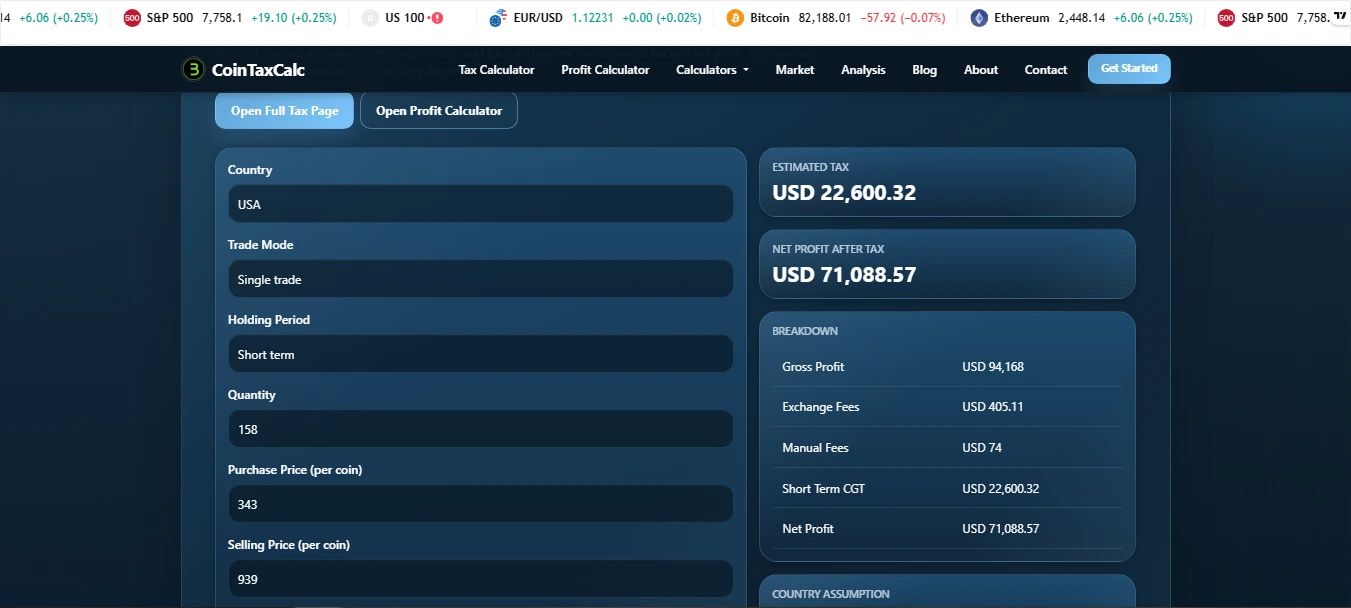
Task: Click Short Term CGT row label
Action: pyautogui.click(x=823, y=489)
